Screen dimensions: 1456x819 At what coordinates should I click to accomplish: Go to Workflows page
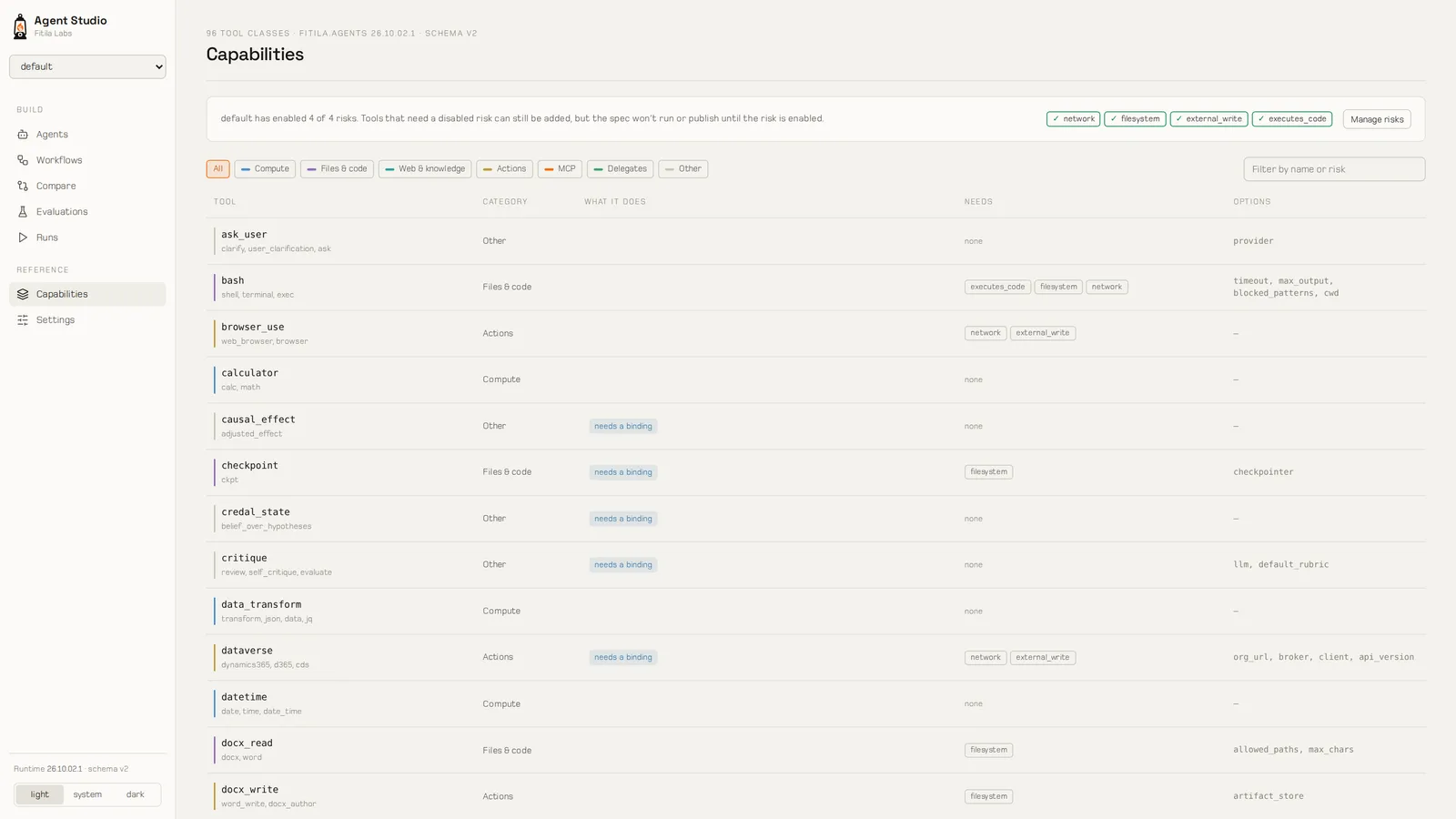(87, 160)
